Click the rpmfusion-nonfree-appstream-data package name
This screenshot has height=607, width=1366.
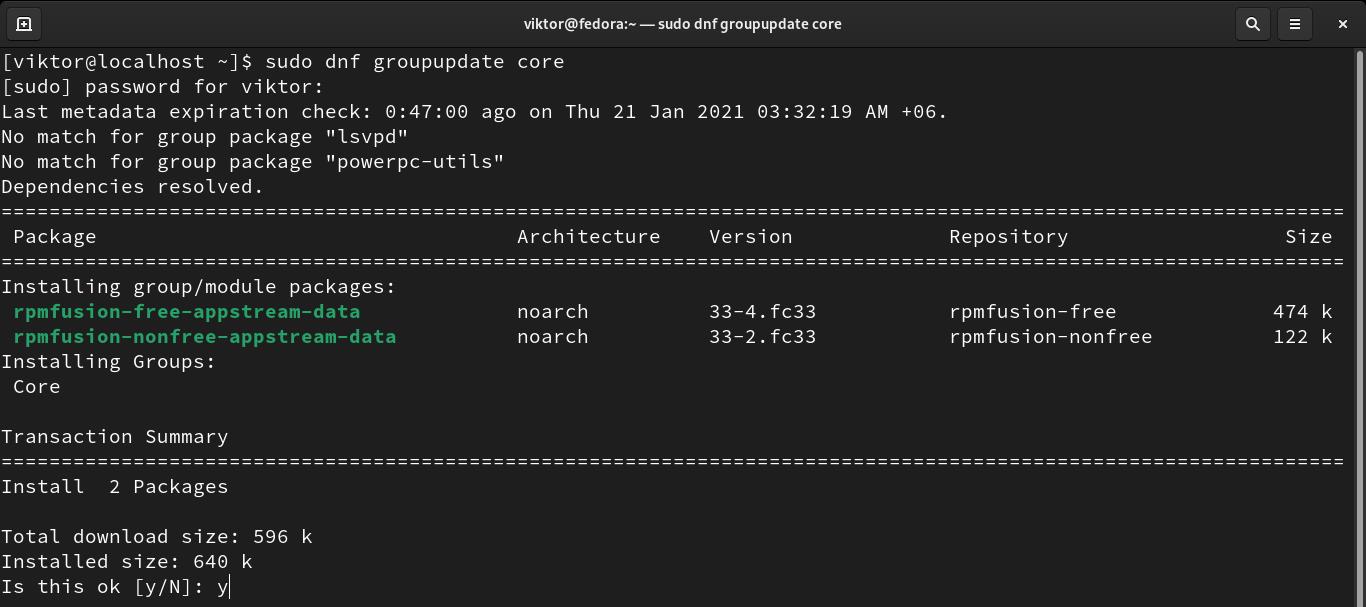click(204, 337)
